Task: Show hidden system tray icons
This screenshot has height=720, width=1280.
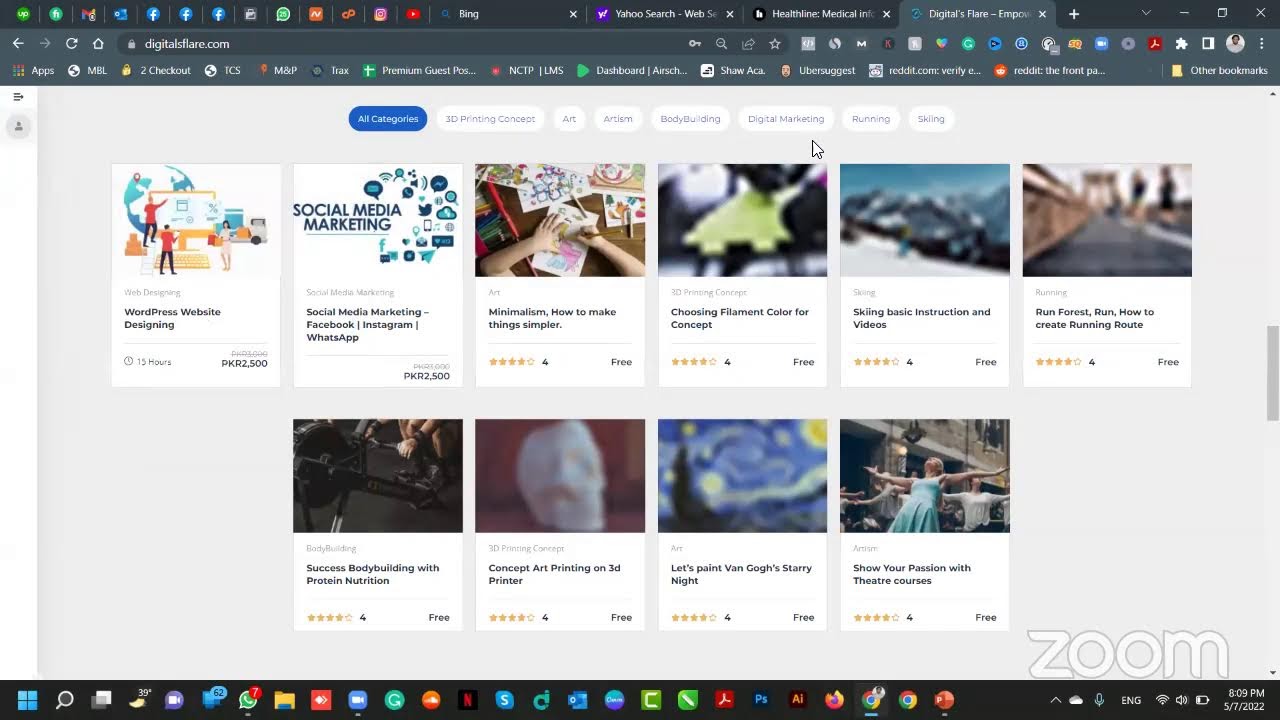Action: [1054, 700]
